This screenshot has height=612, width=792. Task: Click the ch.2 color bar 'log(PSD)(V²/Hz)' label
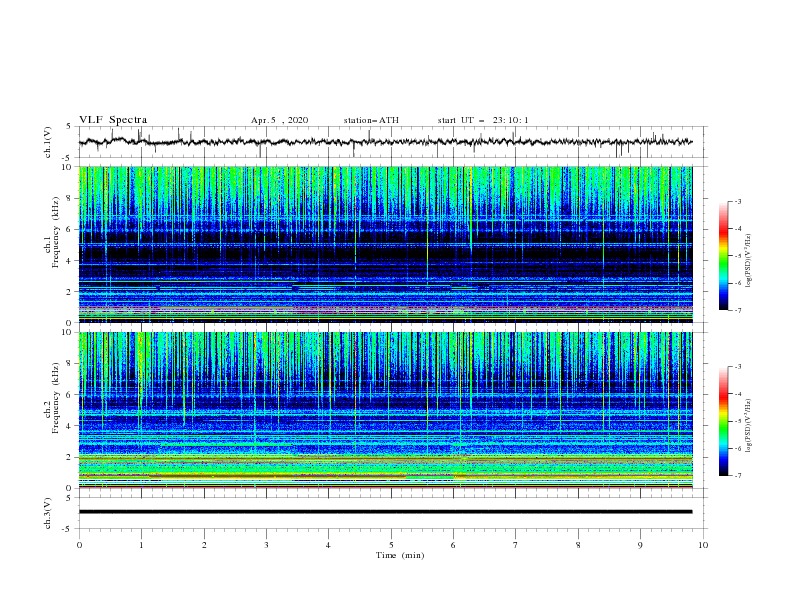(x=749, y=426)
